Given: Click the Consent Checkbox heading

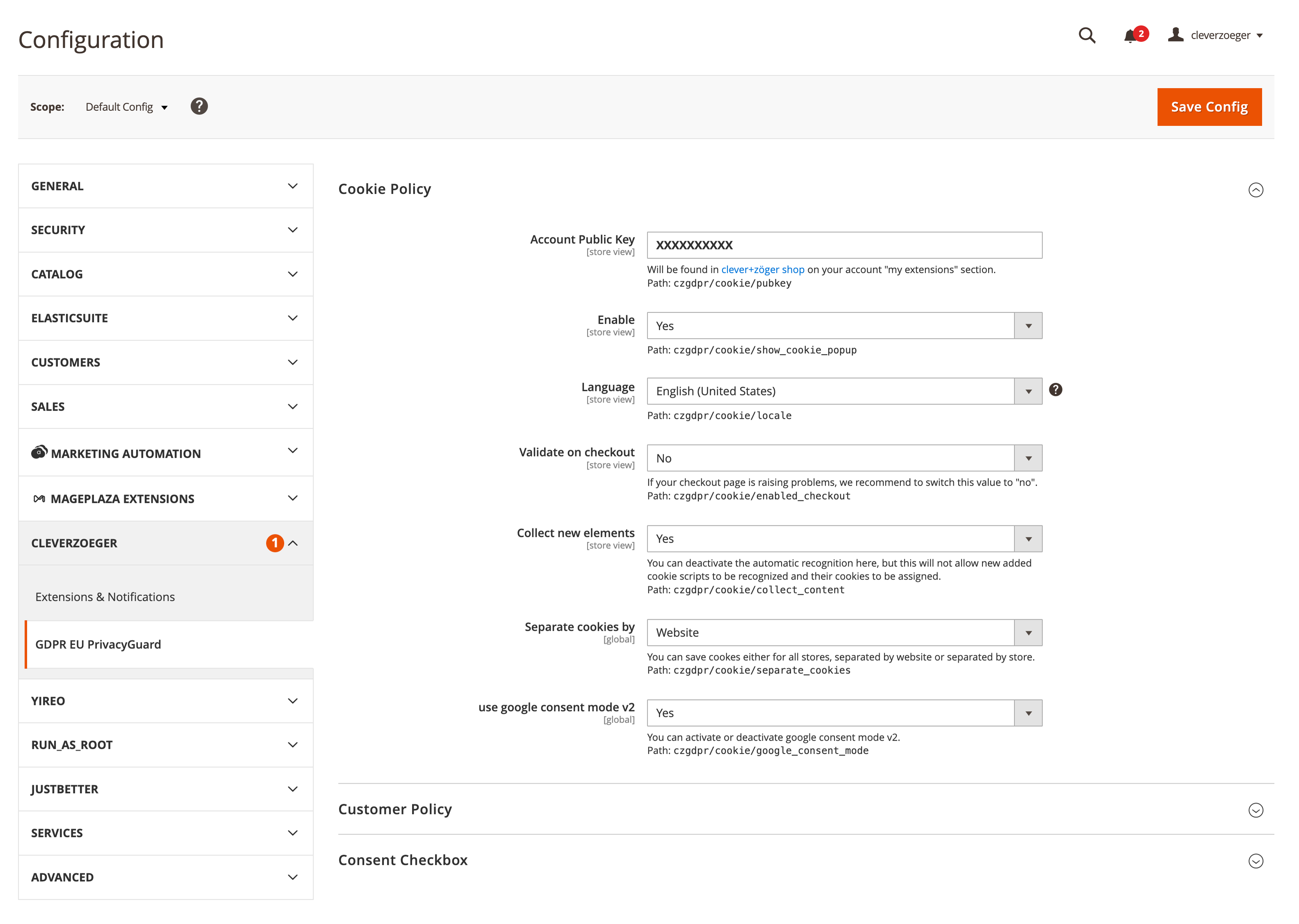Looking at the screenshot, I should (403, 860).
